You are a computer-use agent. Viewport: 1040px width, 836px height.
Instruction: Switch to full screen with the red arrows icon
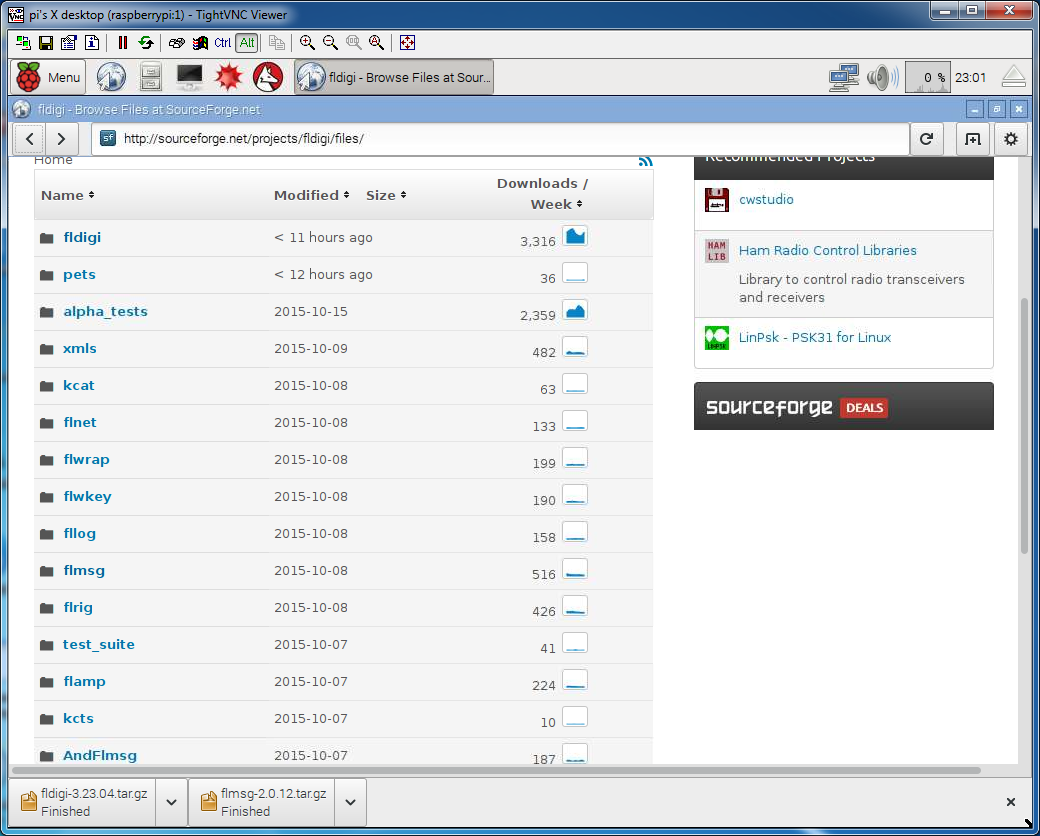click(x=407, y=43)
